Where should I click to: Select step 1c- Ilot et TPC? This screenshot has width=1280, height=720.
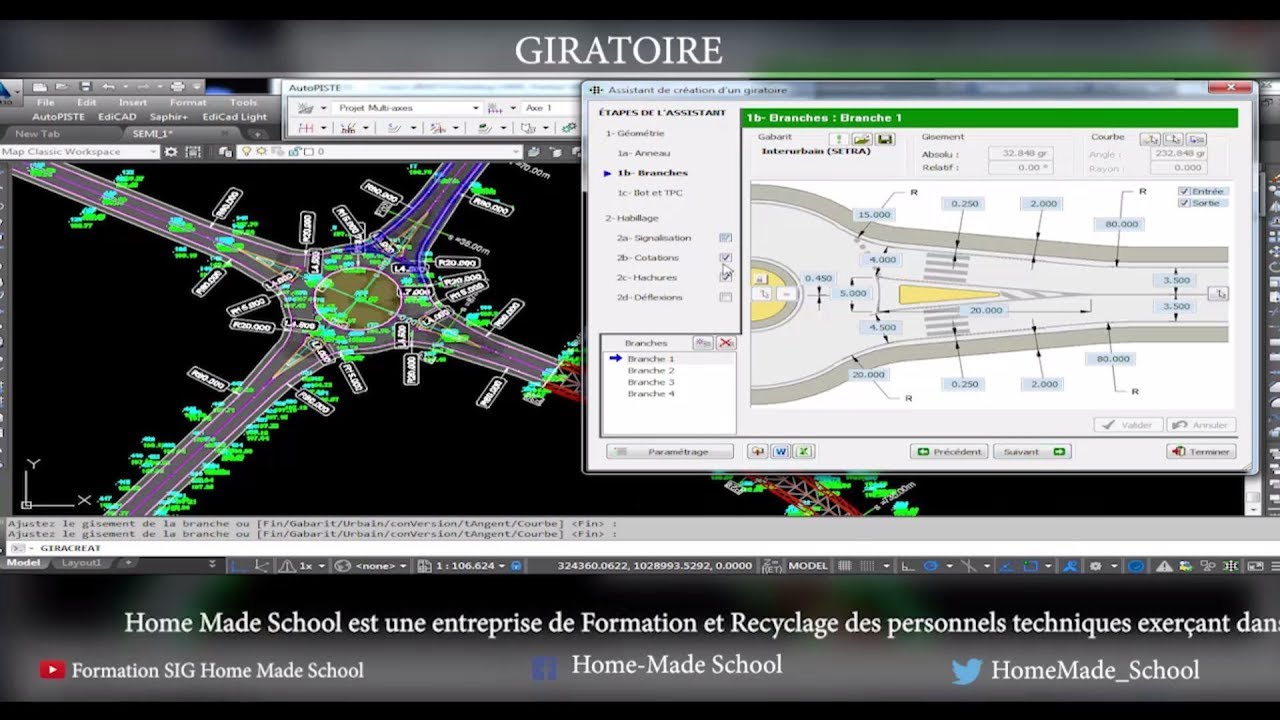click(x=650, y=192)
